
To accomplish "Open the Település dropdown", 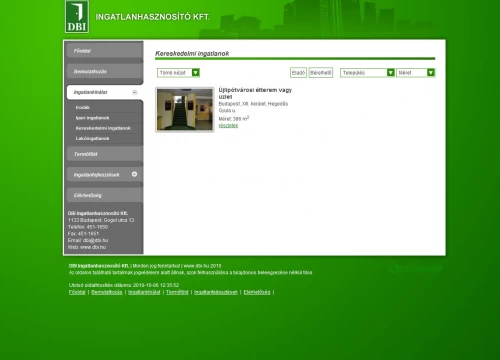I will coord(367,73).
